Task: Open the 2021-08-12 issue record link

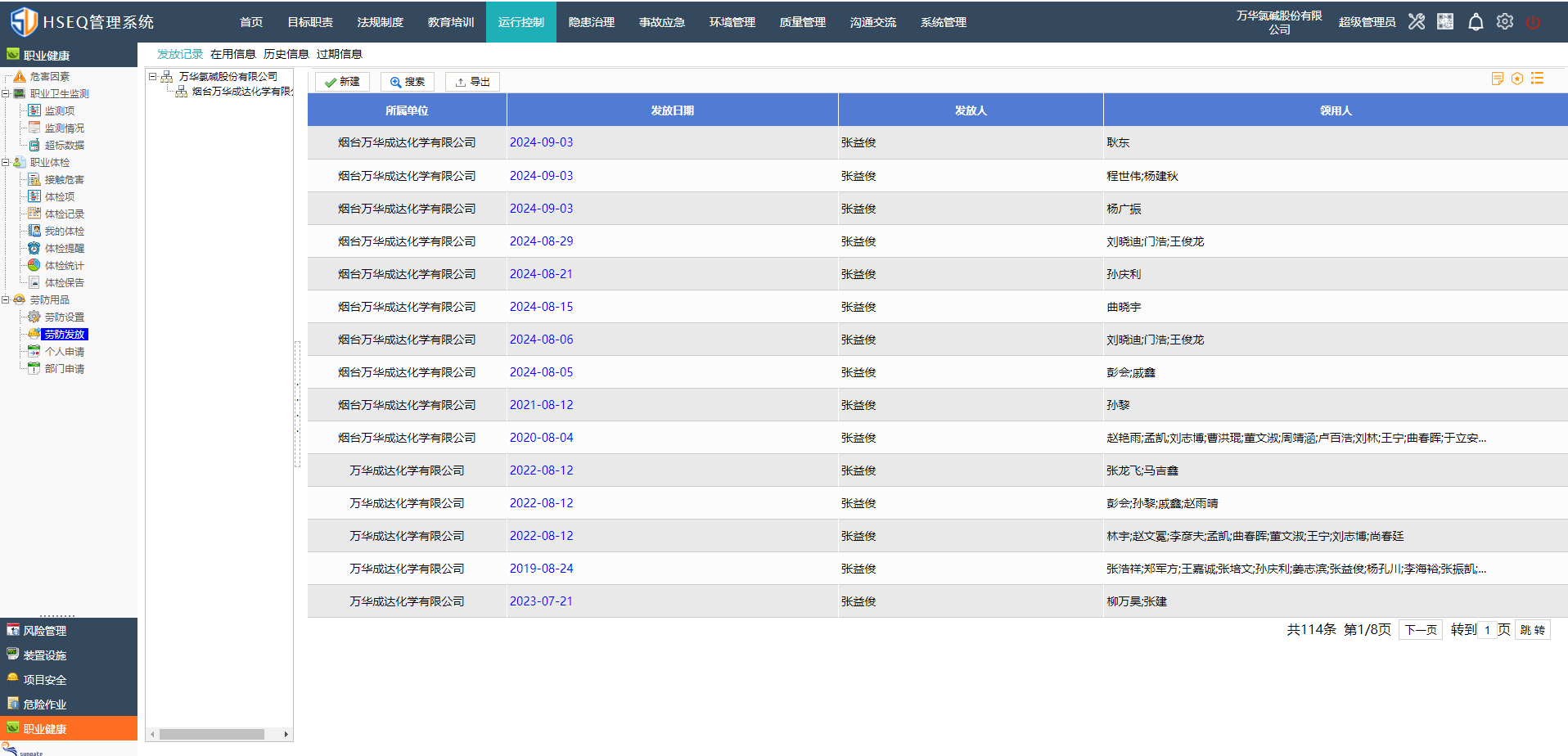Action: 542,405
